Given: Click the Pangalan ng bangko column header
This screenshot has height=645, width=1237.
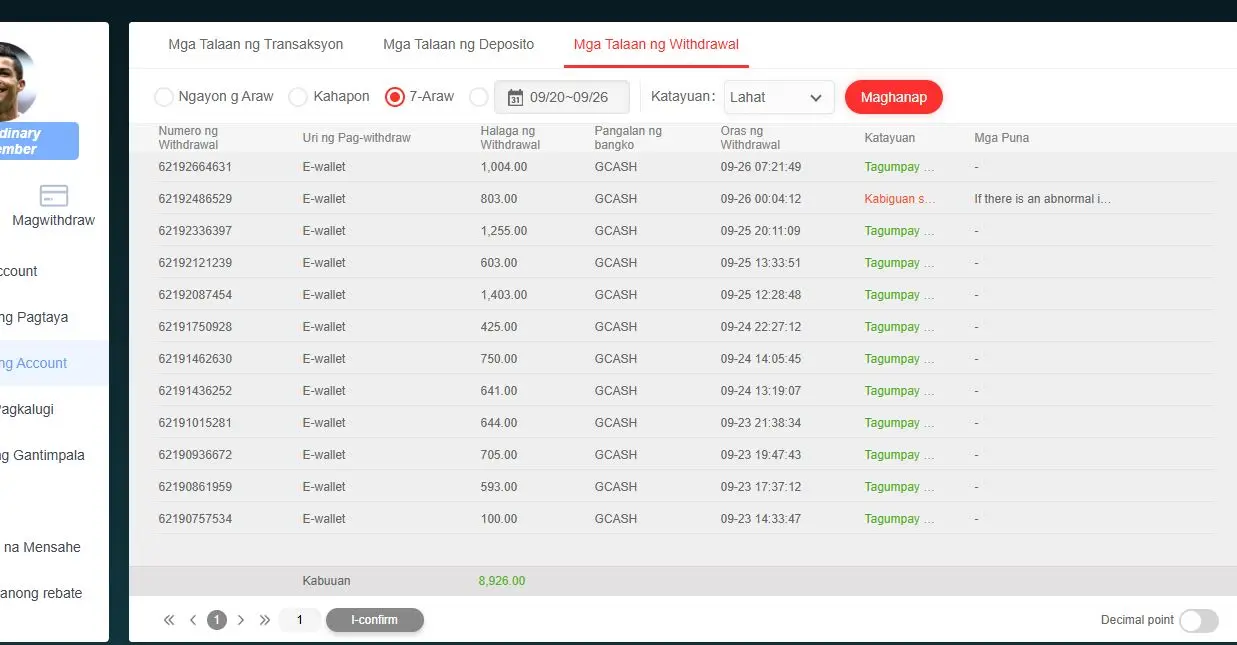Looking at the screenshot, I should 628,138.
